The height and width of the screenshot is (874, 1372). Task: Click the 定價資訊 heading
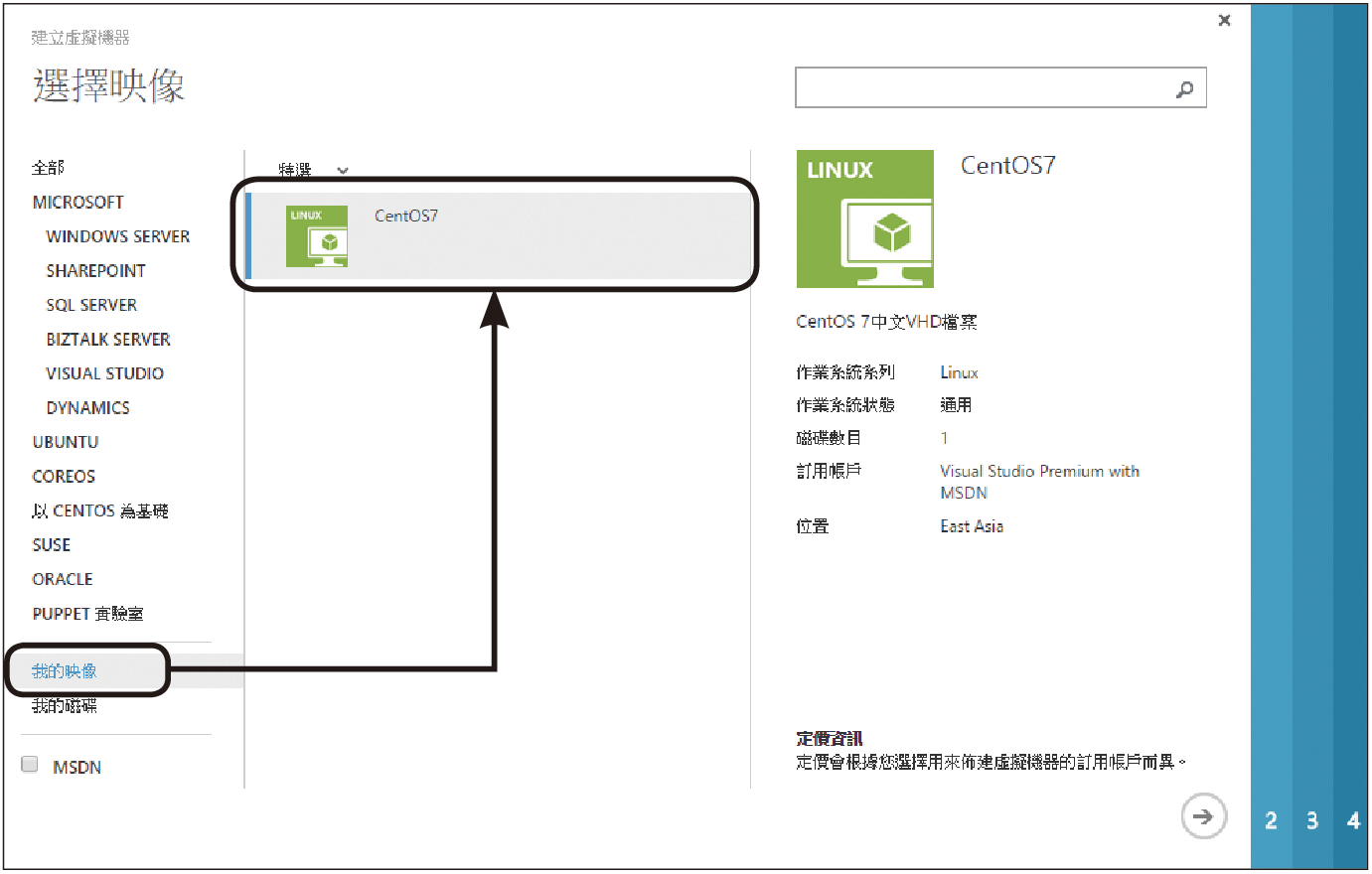[x=829, y=738]
